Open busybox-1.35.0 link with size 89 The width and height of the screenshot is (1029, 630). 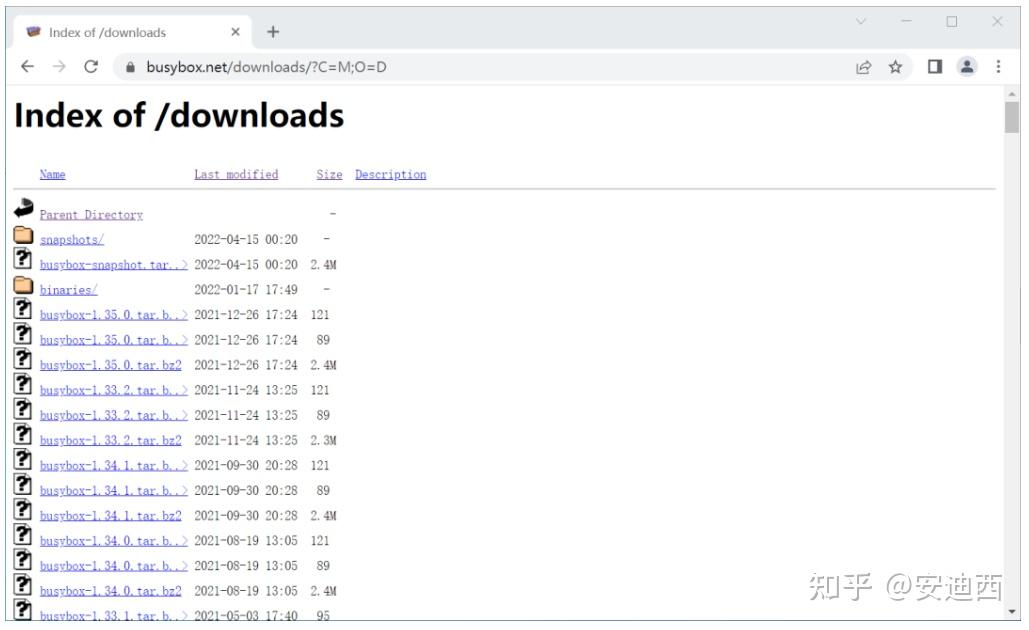point(114,340)
